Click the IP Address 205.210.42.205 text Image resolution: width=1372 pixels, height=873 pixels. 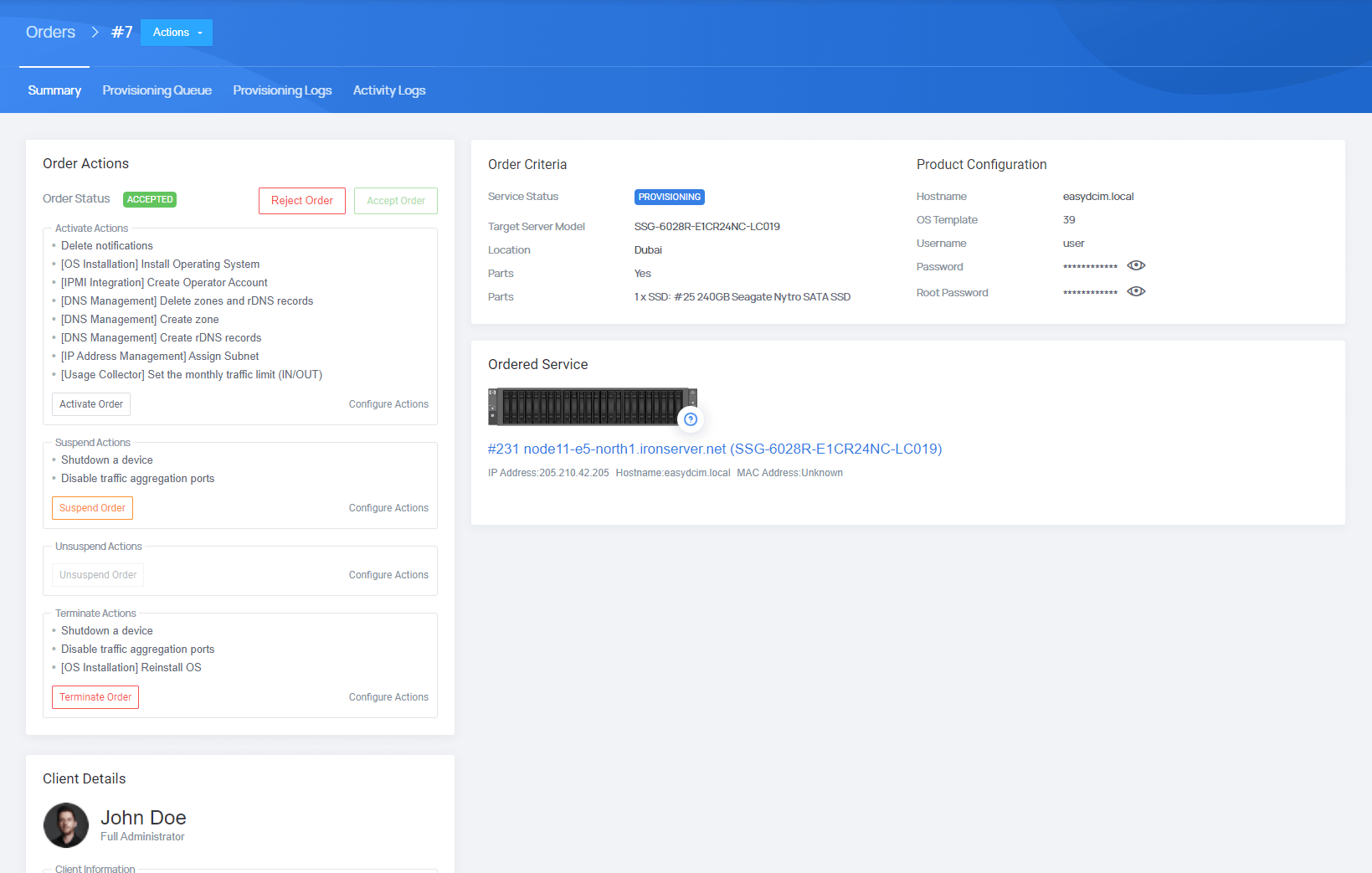click(548, 473)
